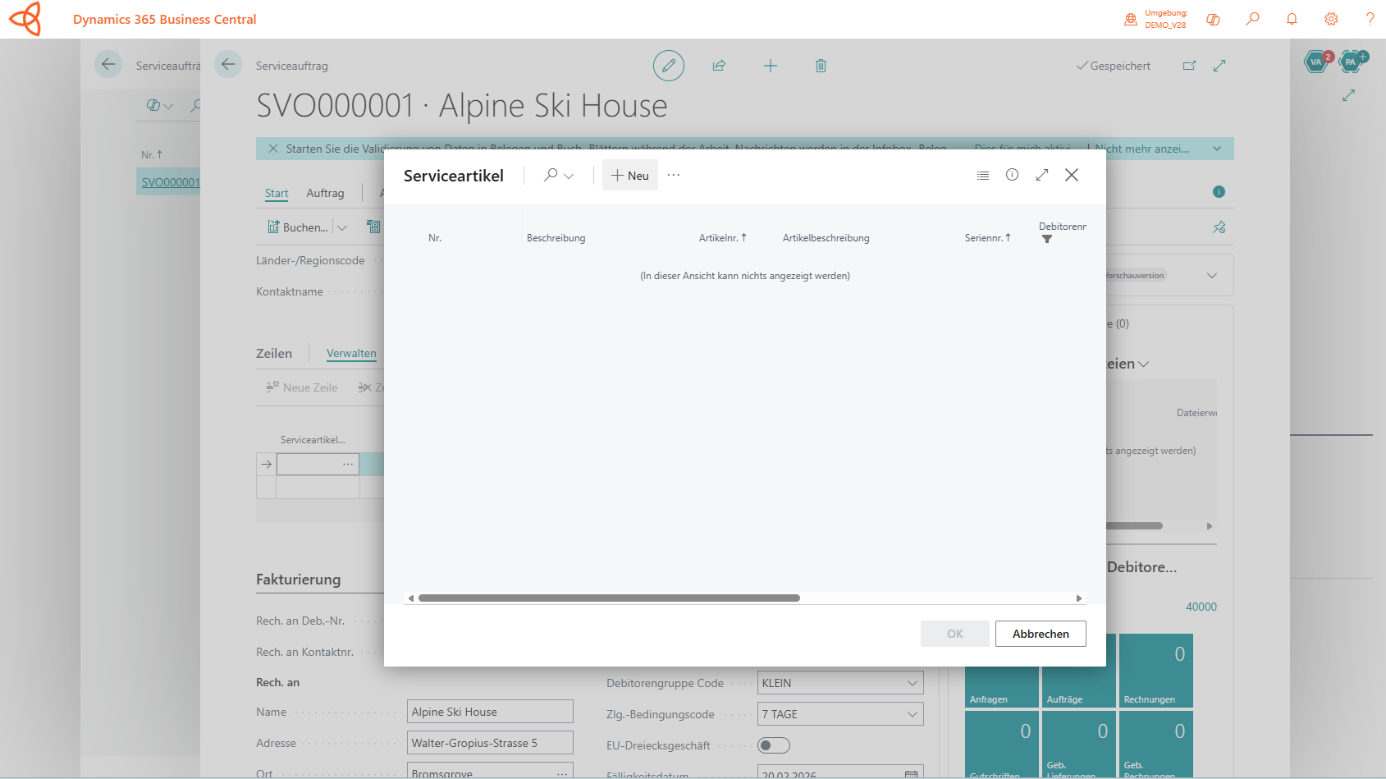
Task: Open the Verwalten tab in Zeilen
Action: coord(351,353)
